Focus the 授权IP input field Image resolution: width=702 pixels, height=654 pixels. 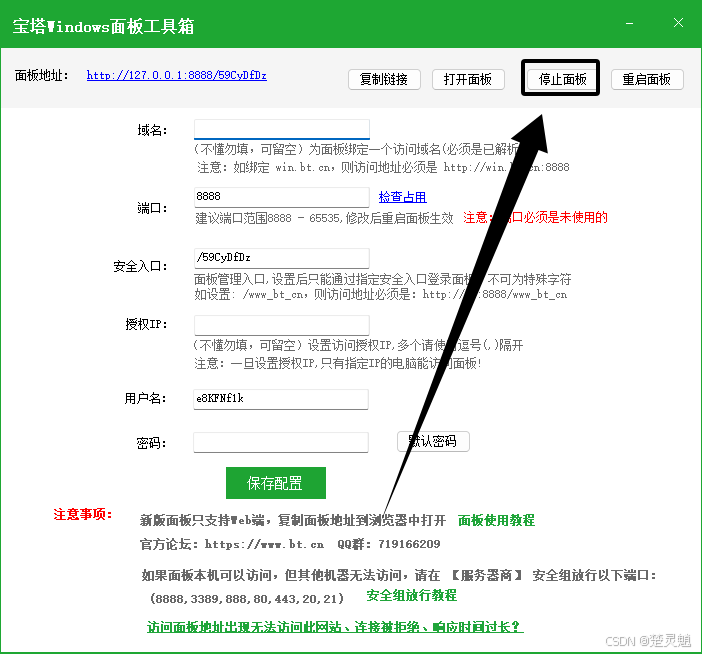(282, 325)
